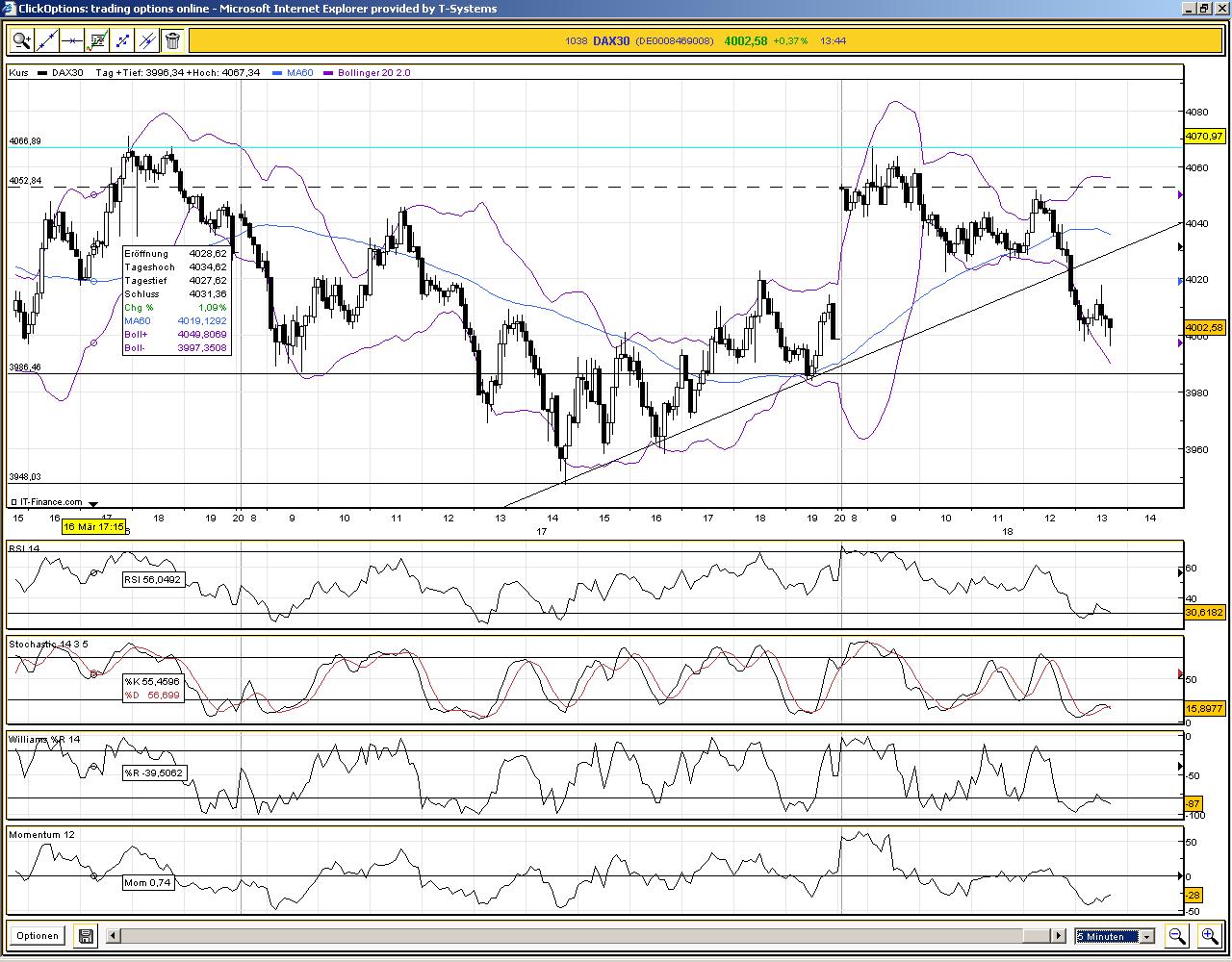Screen dimensions: 1232x962
Task: Click the 13:44 time in yellow header
Action: (x=833, y=40)
